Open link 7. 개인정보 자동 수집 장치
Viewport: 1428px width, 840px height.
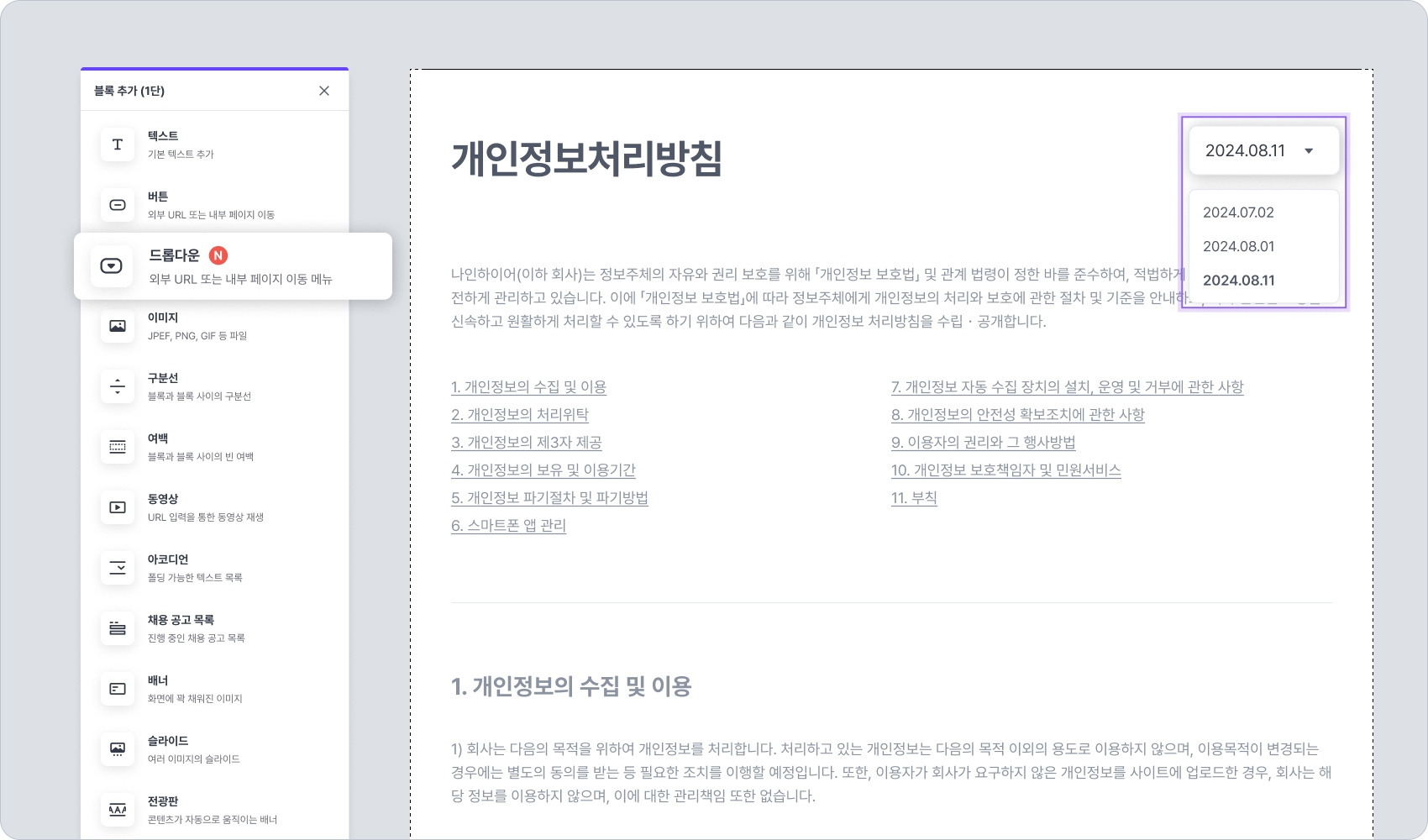(x=1068, y=387)
